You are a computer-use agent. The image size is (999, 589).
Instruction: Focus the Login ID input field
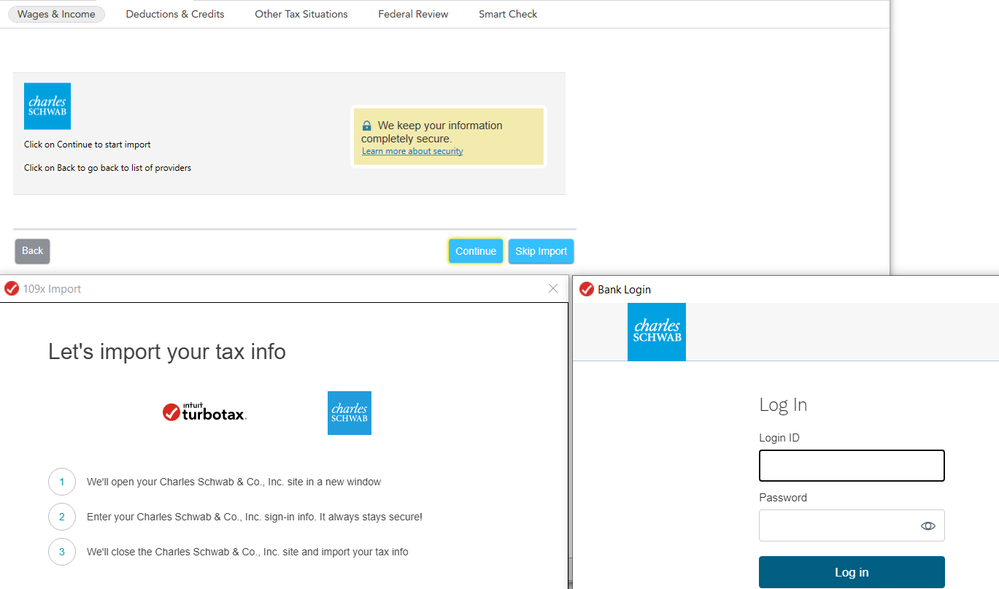(852, 465)
